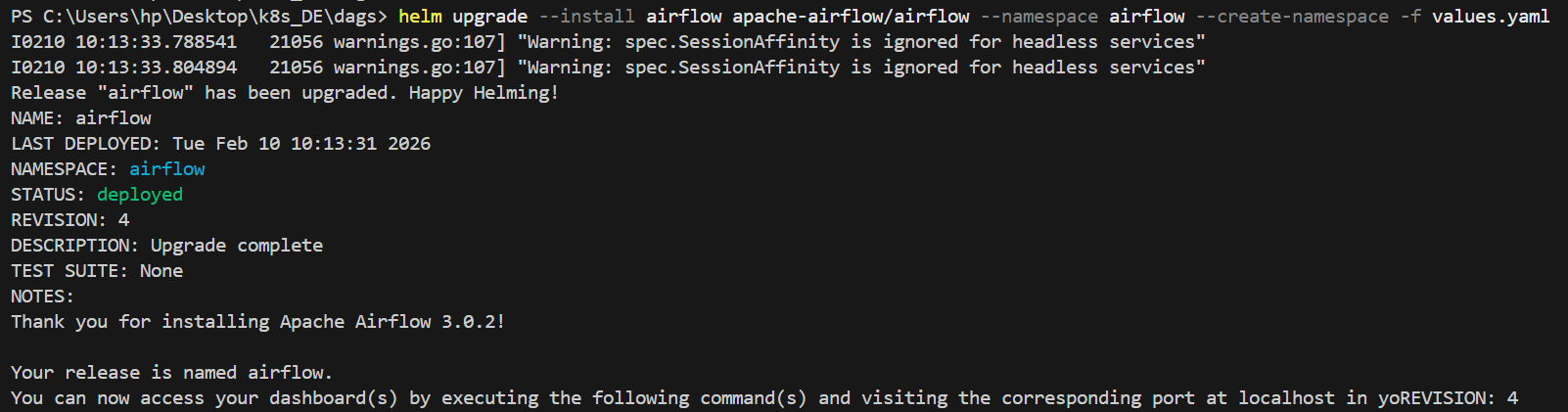Click "values.yaml" at the command's end

pos(1491,17)
